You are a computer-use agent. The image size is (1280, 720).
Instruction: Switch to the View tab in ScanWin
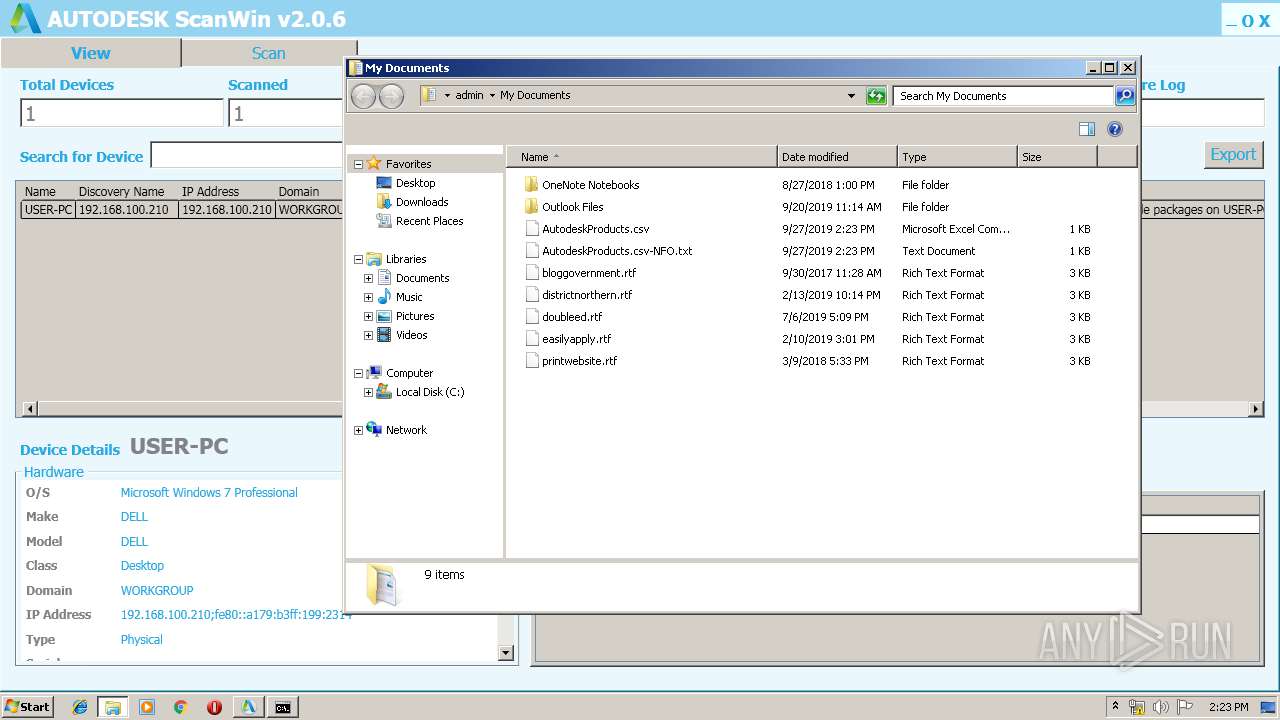(x=91, y=53)
